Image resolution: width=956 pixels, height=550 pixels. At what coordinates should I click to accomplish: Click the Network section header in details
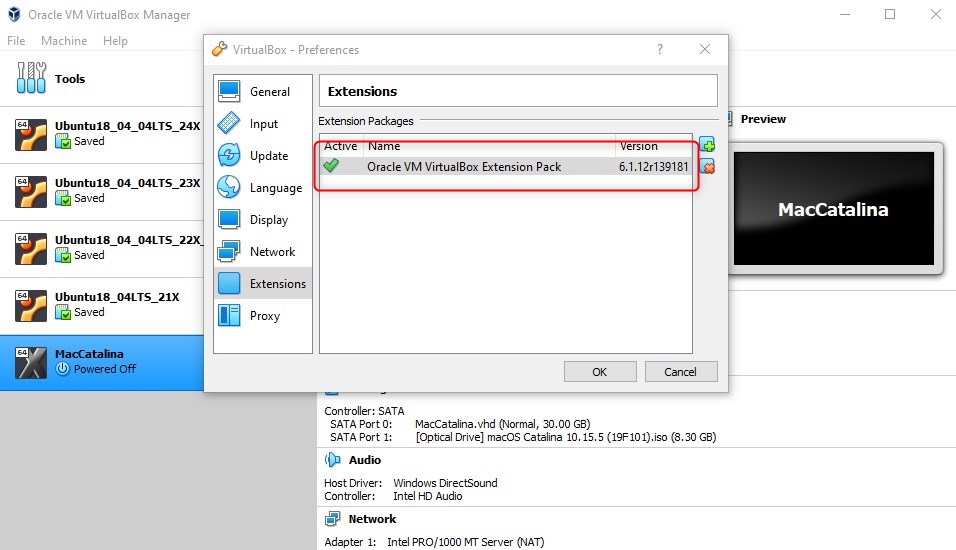(372, 519)
